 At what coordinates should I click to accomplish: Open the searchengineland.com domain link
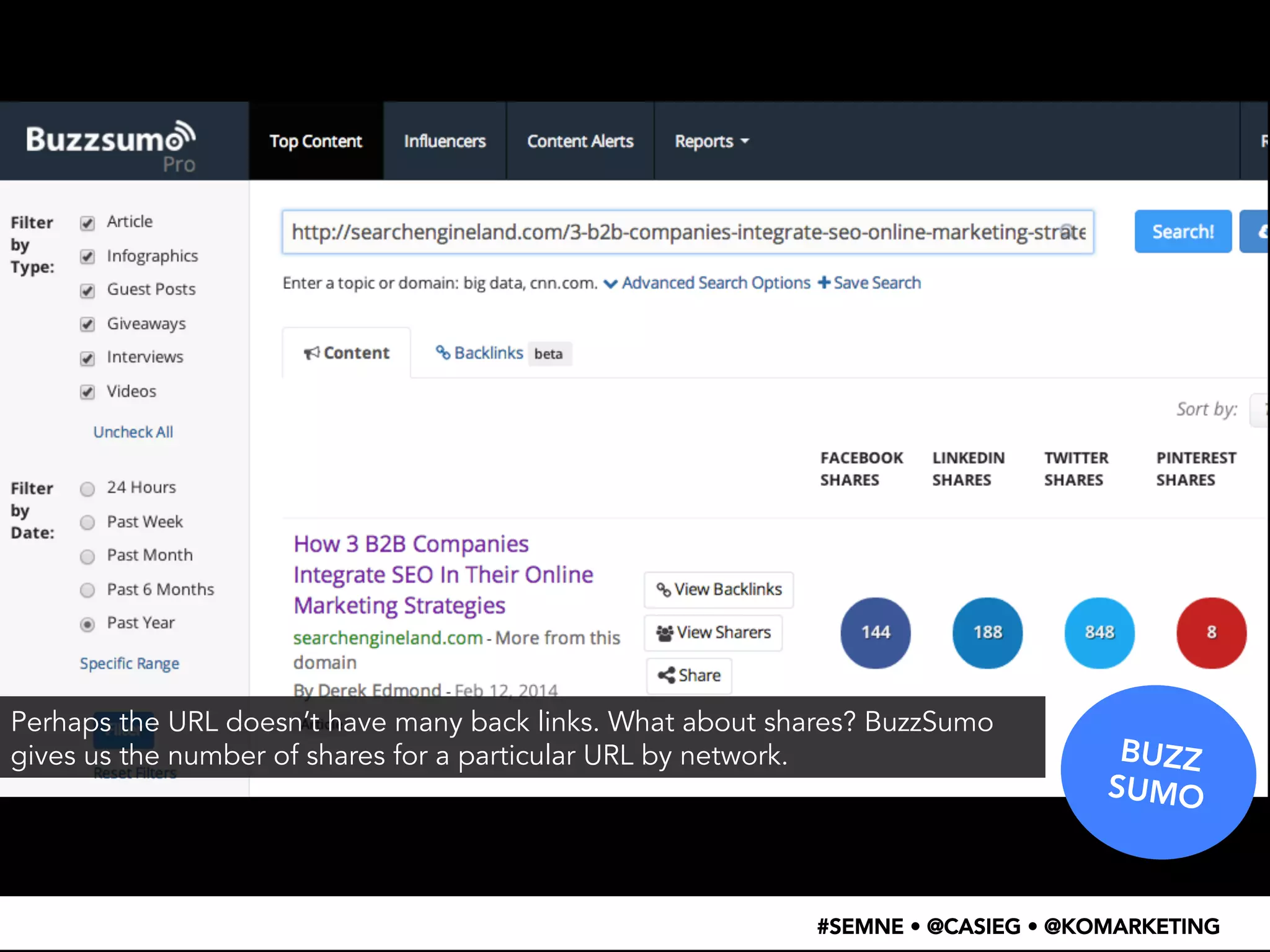pyautogui.click(x=388, y=638)
